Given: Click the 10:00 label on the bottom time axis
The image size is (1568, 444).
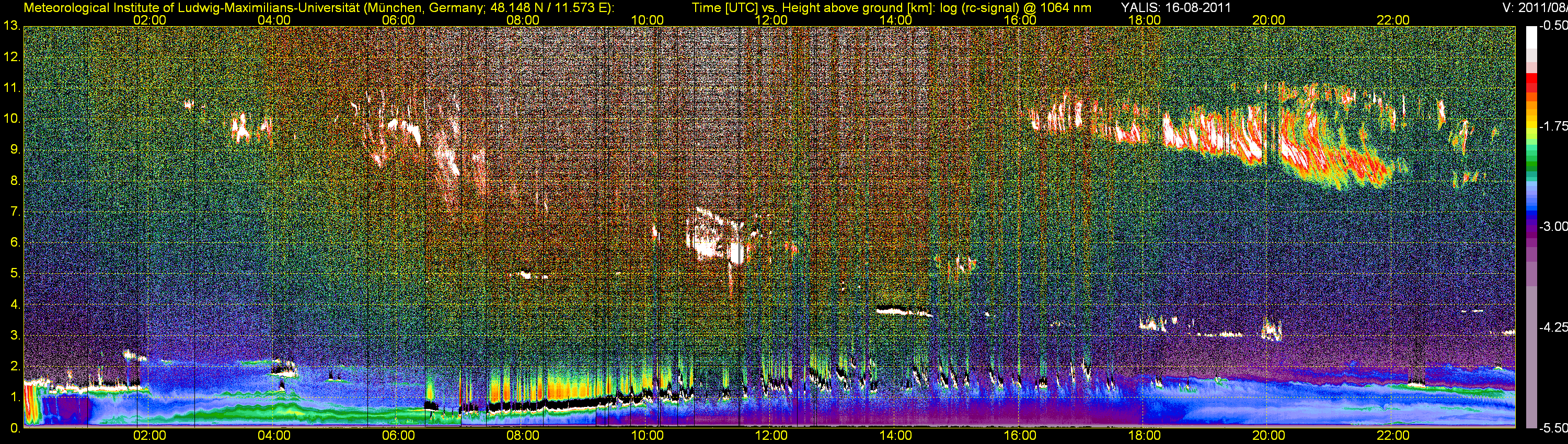Looking at the screenshot, I should tap(647, 436).
